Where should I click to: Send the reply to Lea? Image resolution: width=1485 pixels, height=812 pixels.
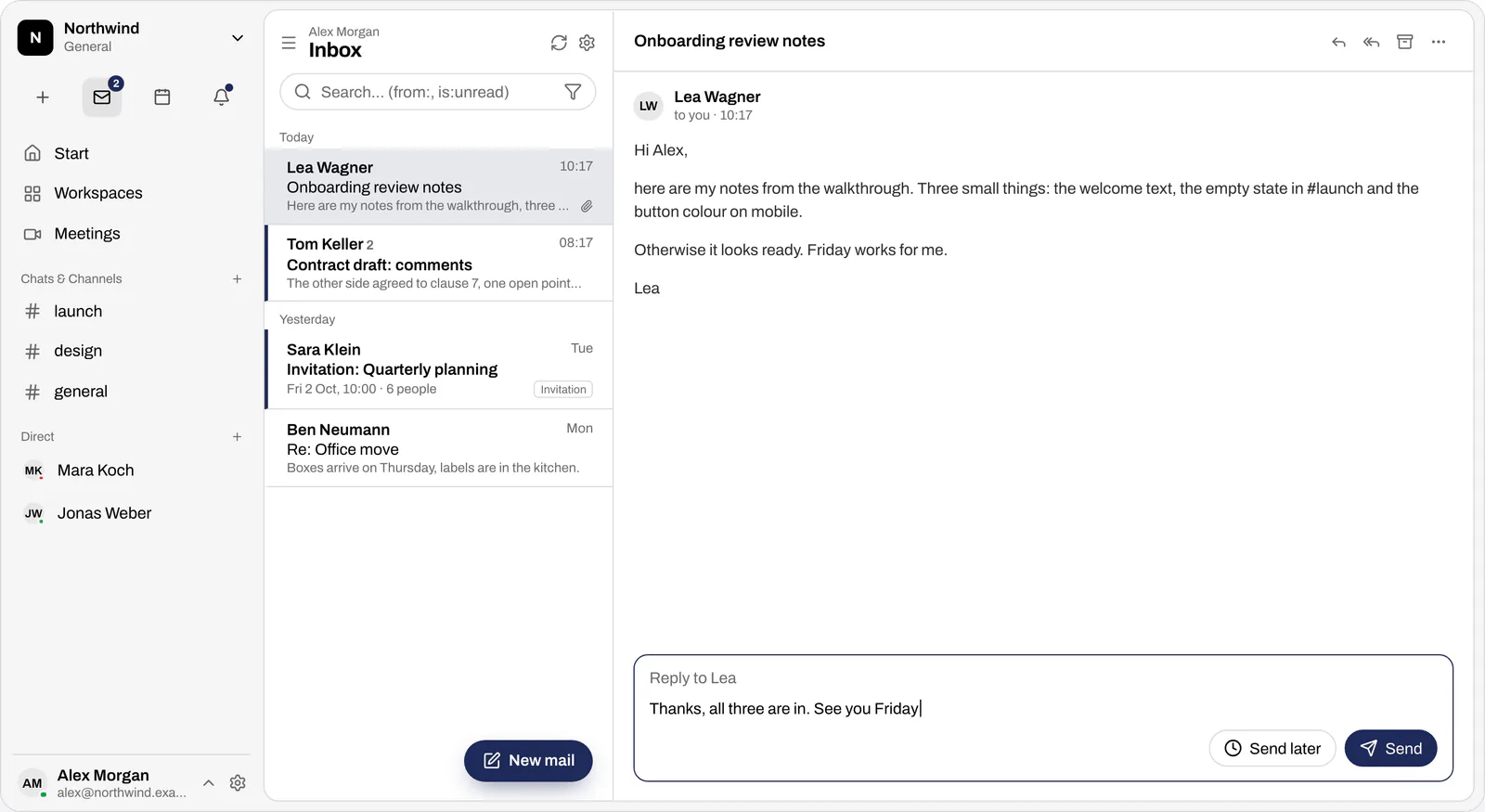[1390, 749]
